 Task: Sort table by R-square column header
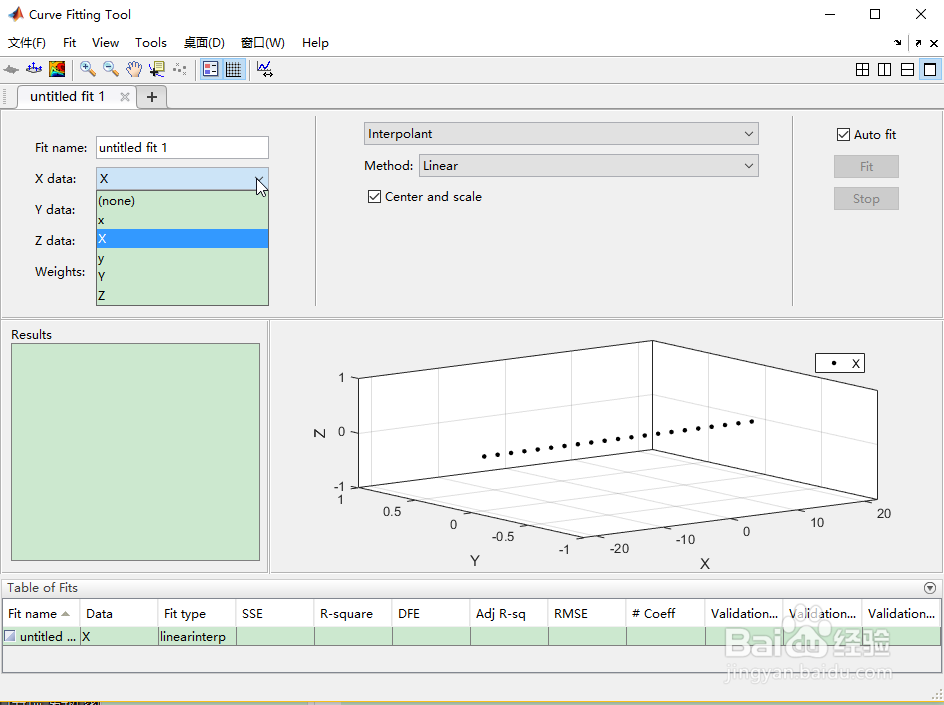tap(353, 613)
